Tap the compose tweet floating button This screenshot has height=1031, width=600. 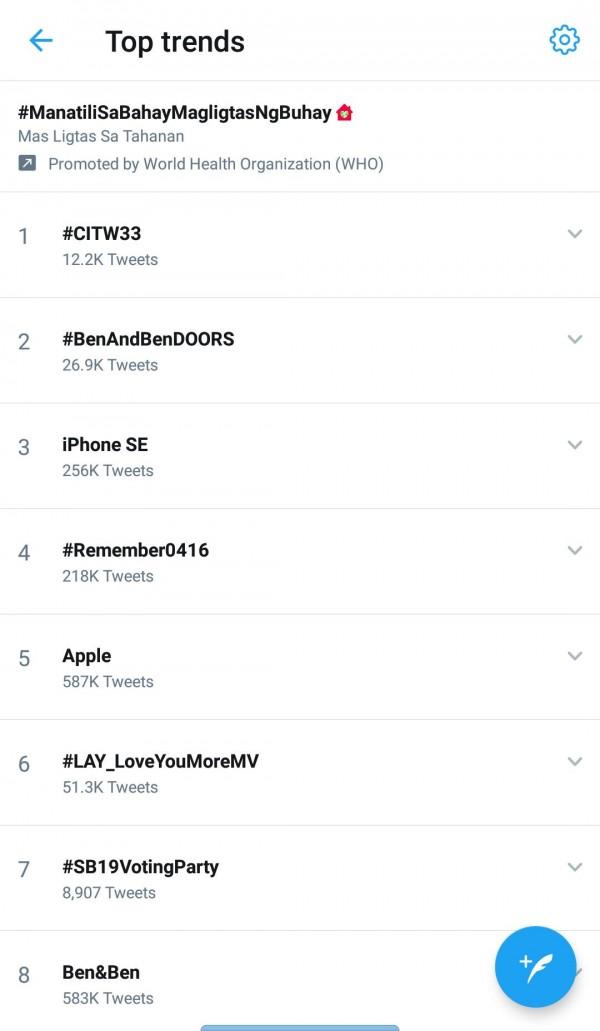tap(535, 966)
